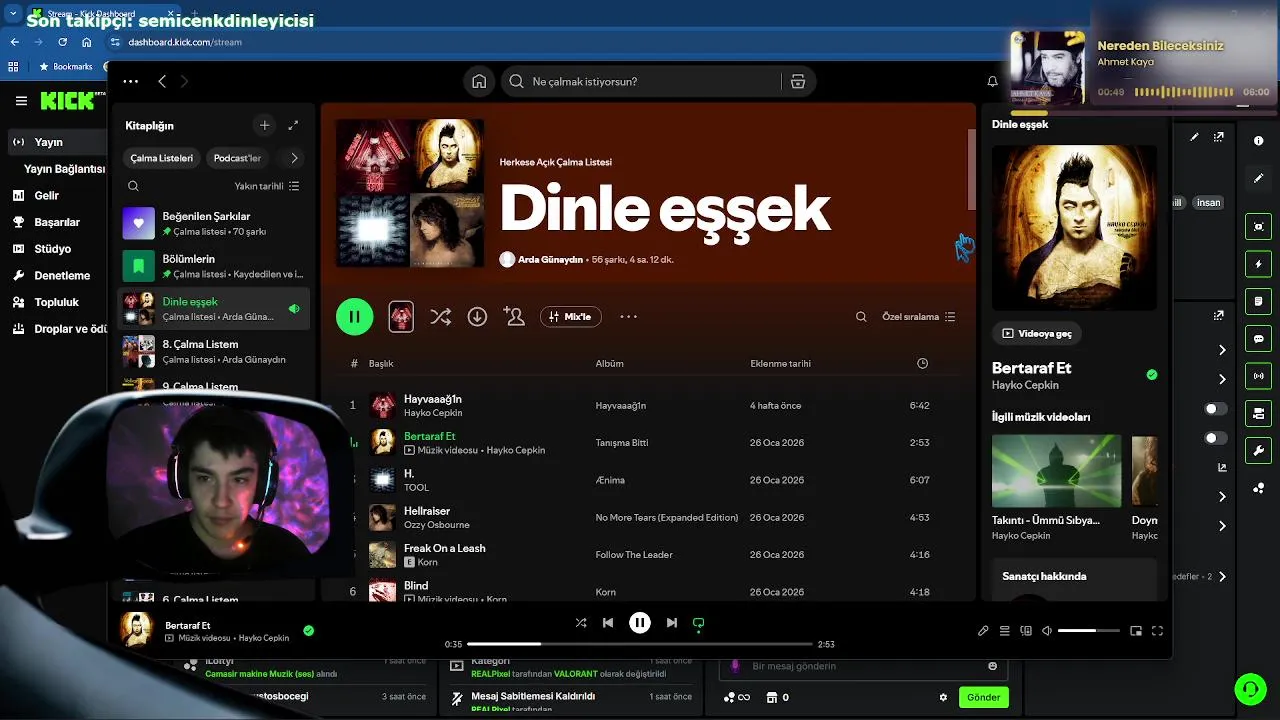This screenshot has height=720, width=1280.
Task: Search inside library with magnifier icon
Action: tap(133, 186)
